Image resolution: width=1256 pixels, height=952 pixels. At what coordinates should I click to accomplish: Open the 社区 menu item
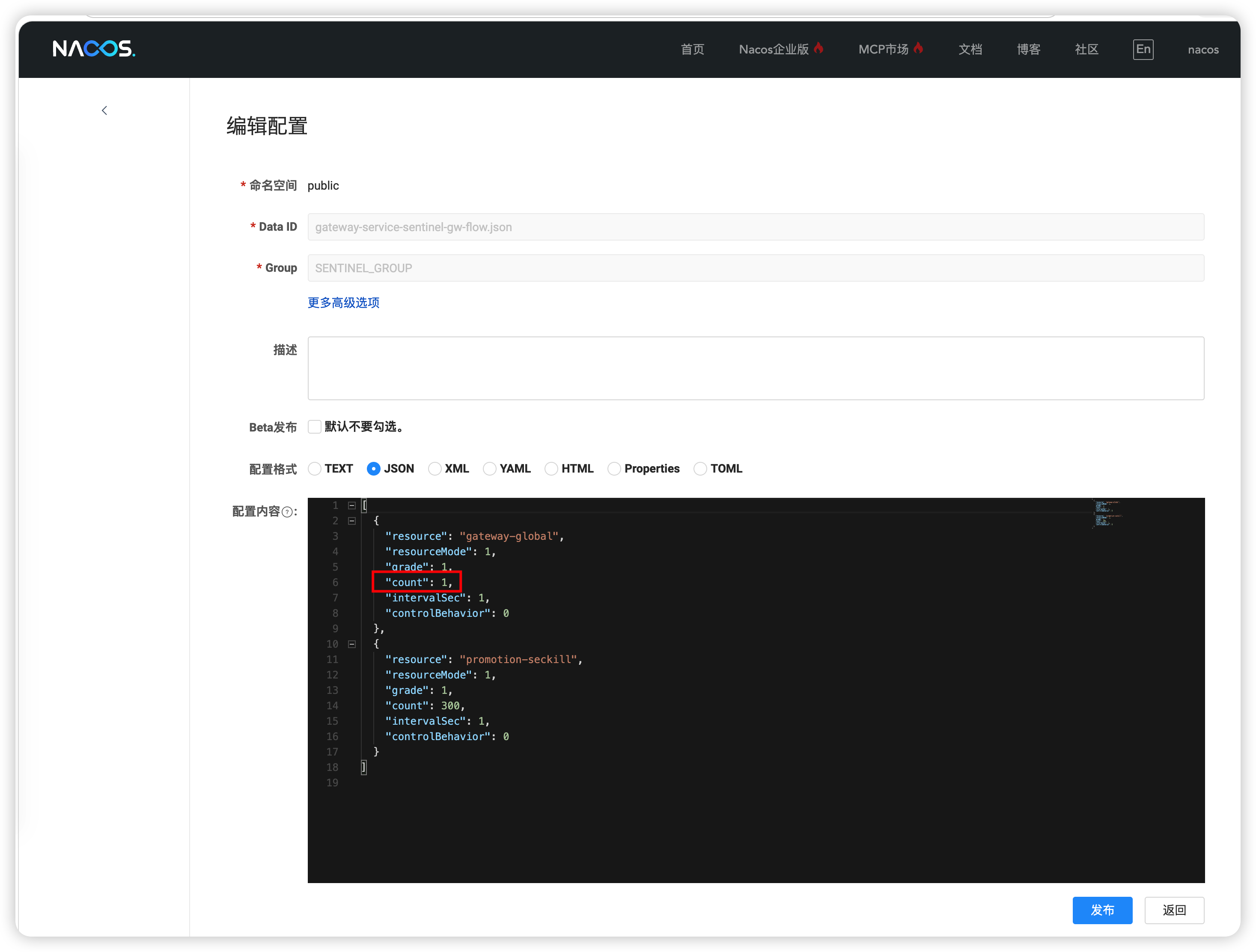coord(1086,49)
